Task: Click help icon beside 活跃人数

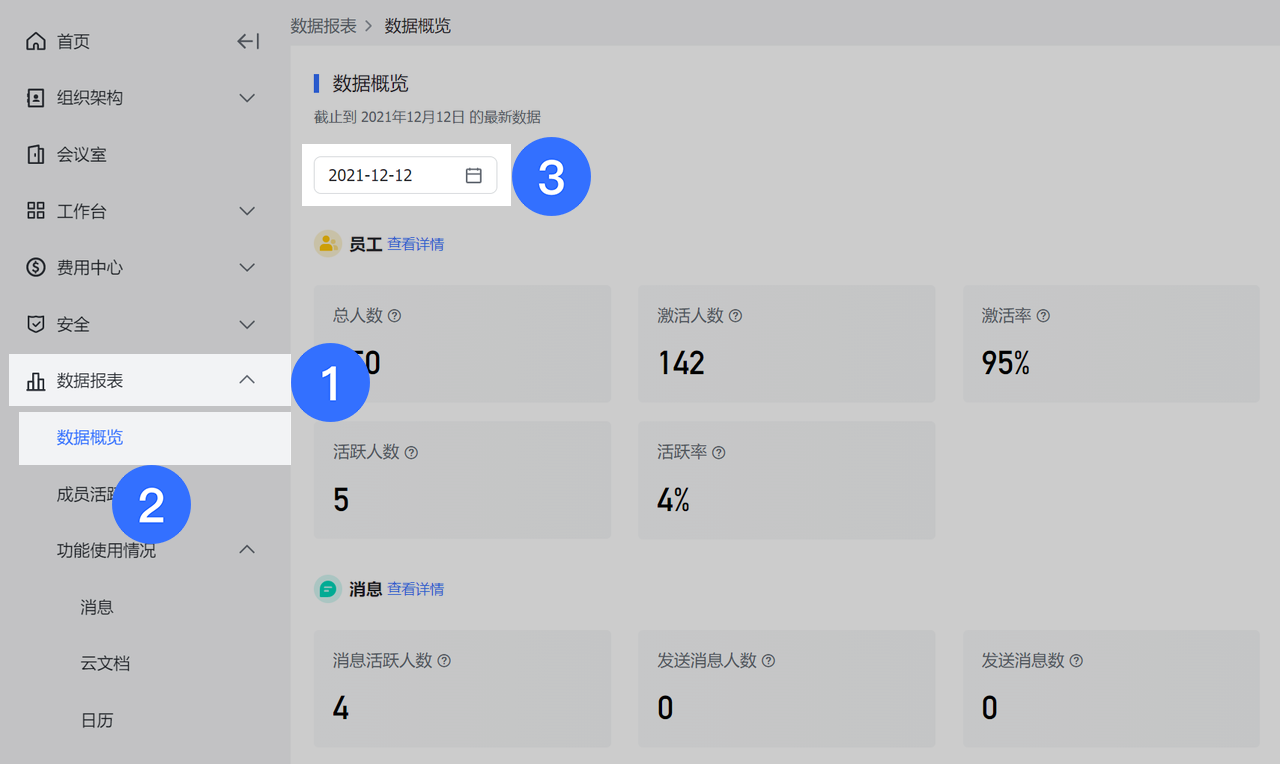Action: (411, 453)
